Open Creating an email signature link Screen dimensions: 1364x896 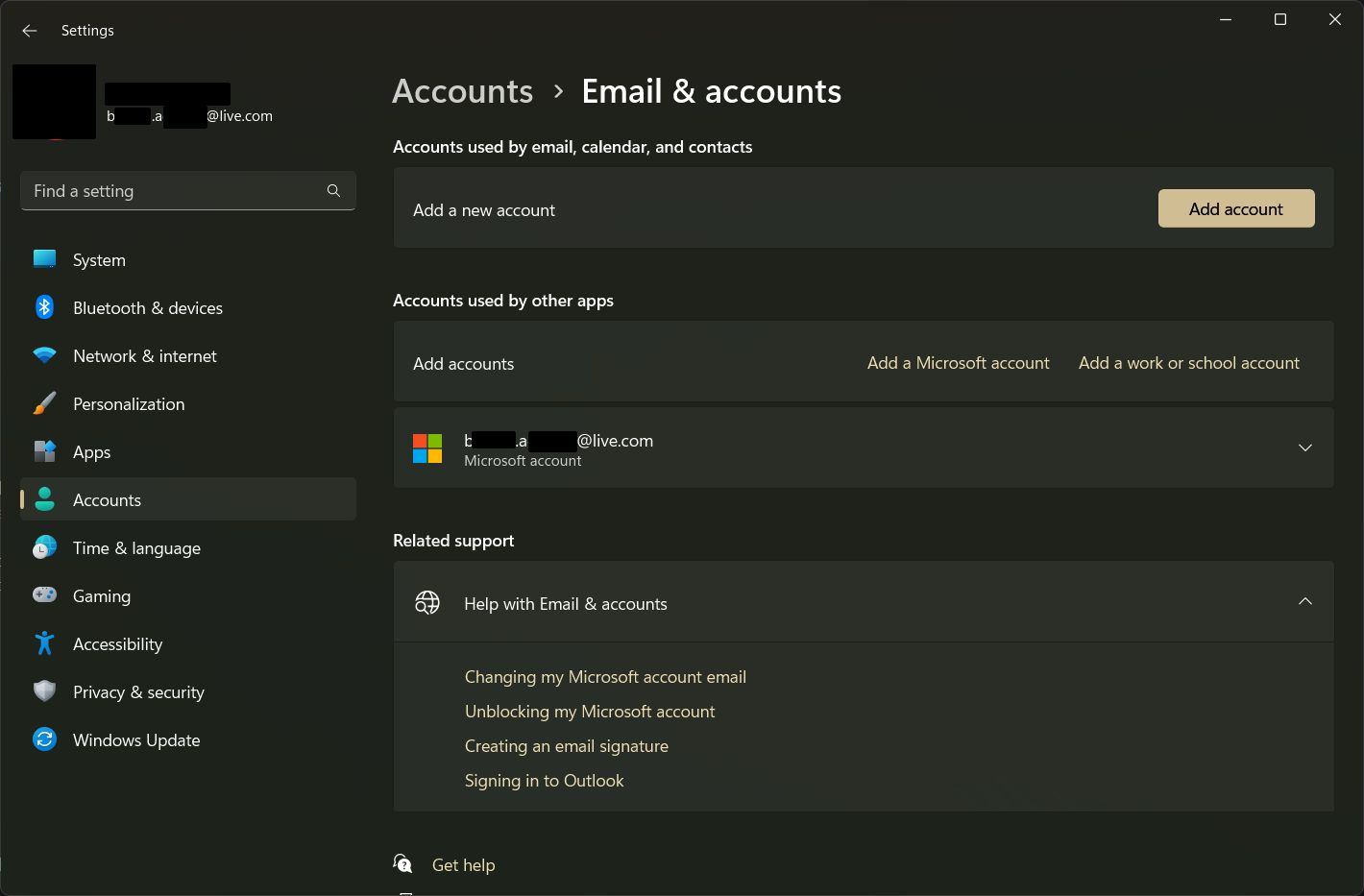567,746
